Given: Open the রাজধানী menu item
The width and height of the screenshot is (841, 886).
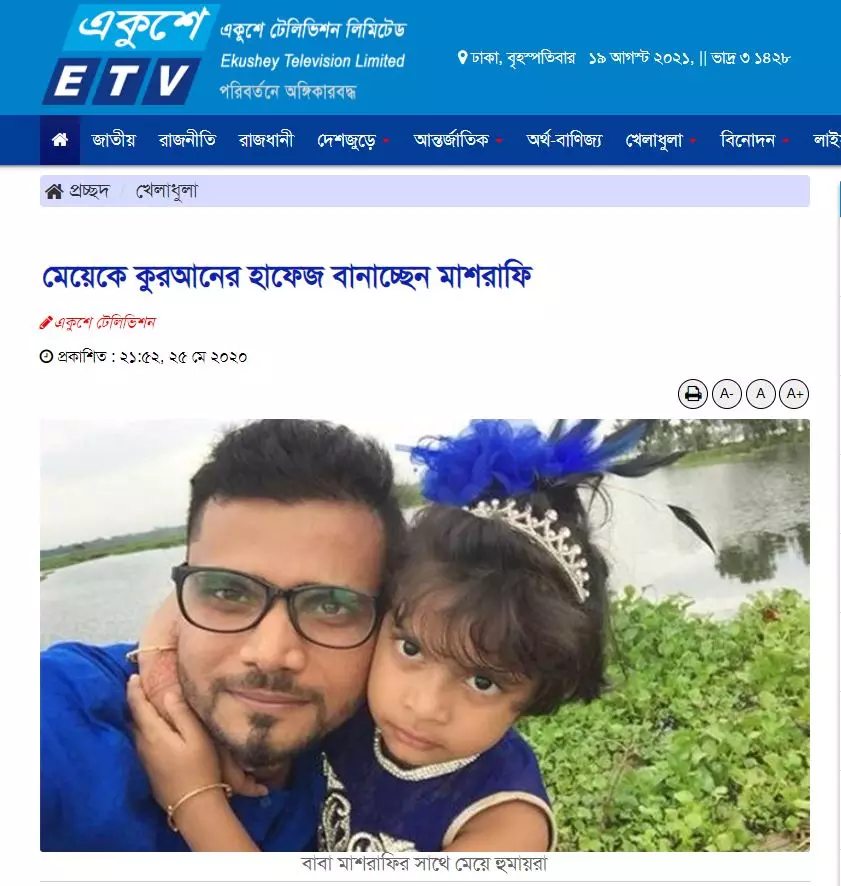Looking at the screenshot, I should pos(266,140).
